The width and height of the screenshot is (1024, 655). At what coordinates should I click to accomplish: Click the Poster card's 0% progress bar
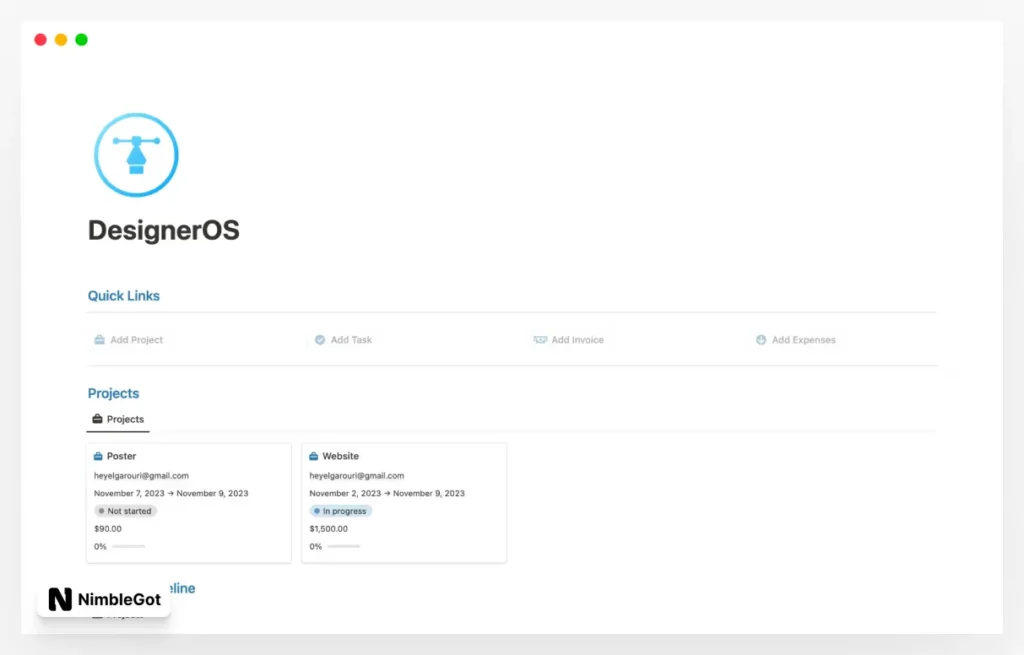coord(128,546)
